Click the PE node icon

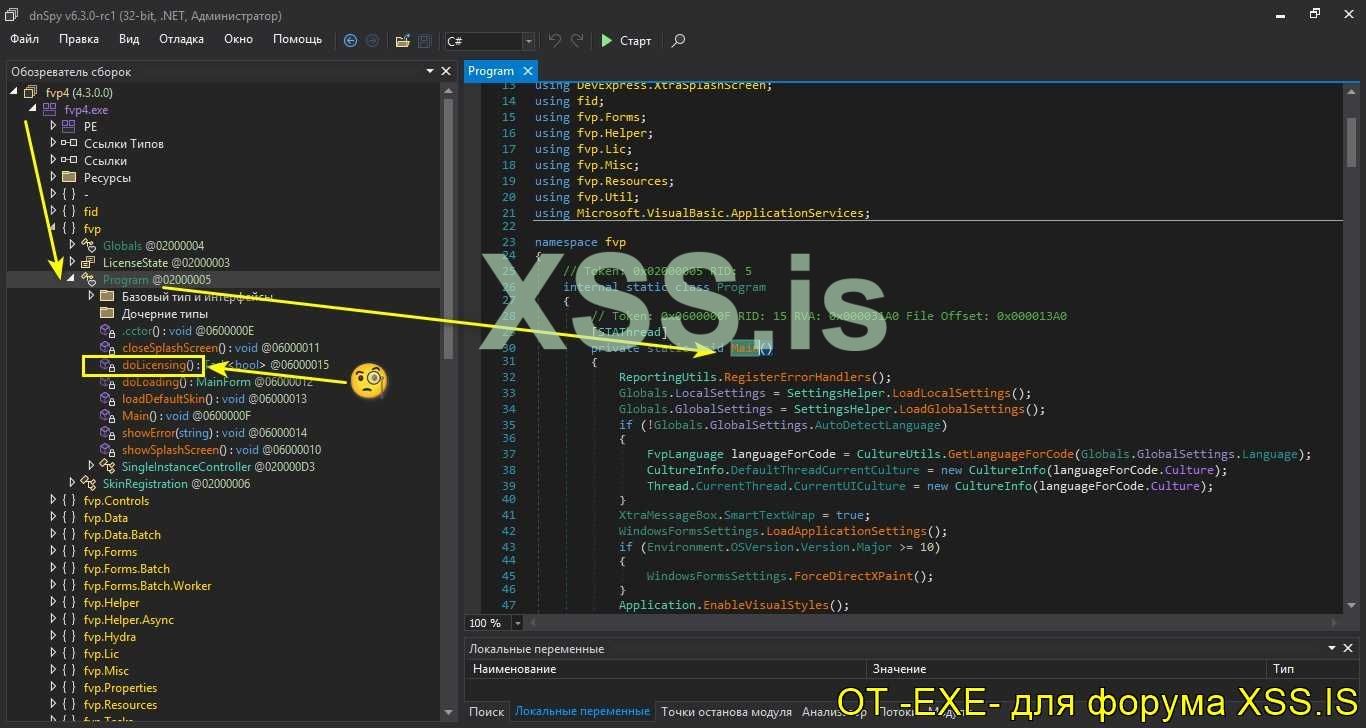pyautogui.click(x=68, y=127)
